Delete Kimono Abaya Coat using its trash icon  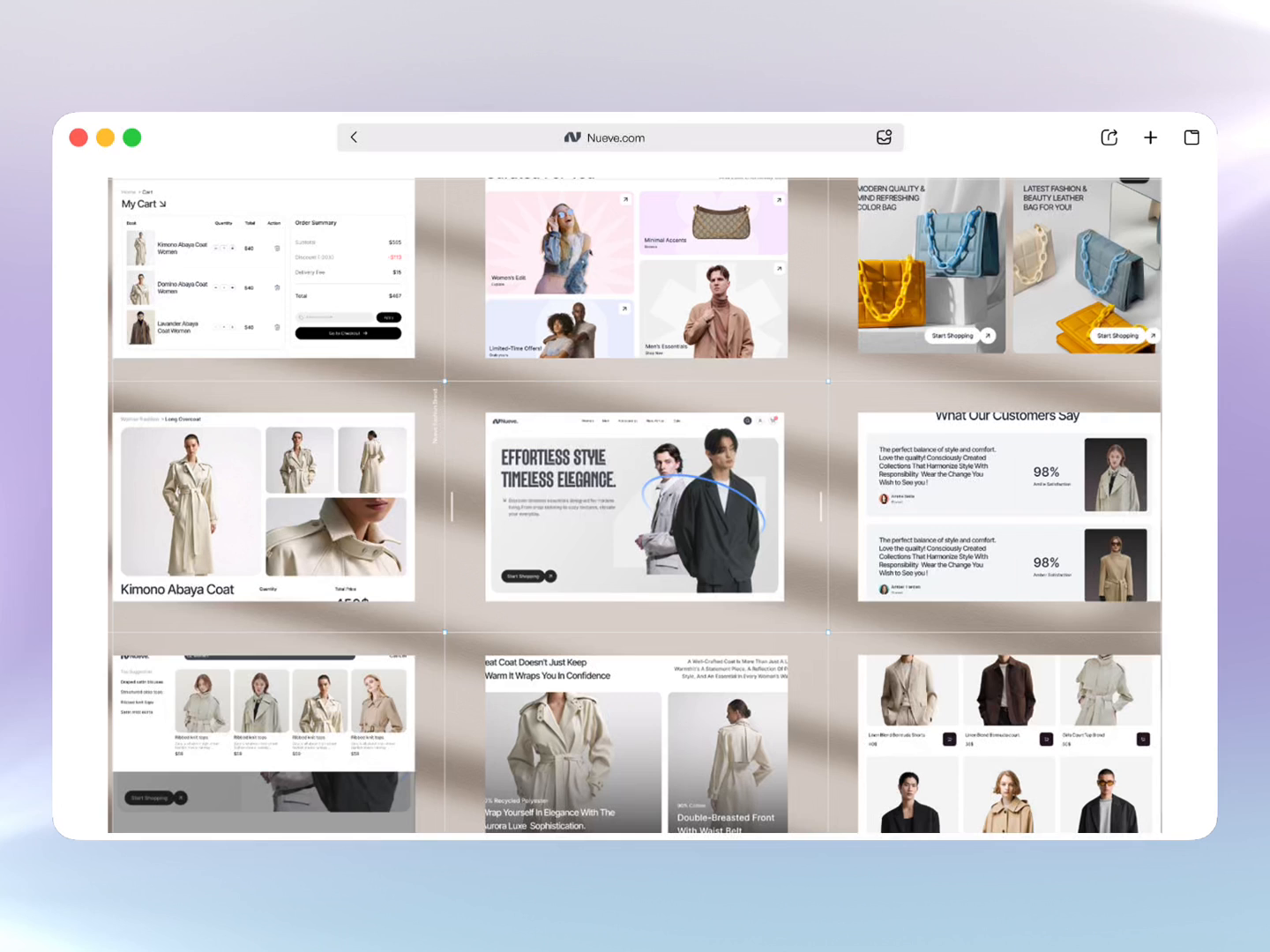coord(277,249)
